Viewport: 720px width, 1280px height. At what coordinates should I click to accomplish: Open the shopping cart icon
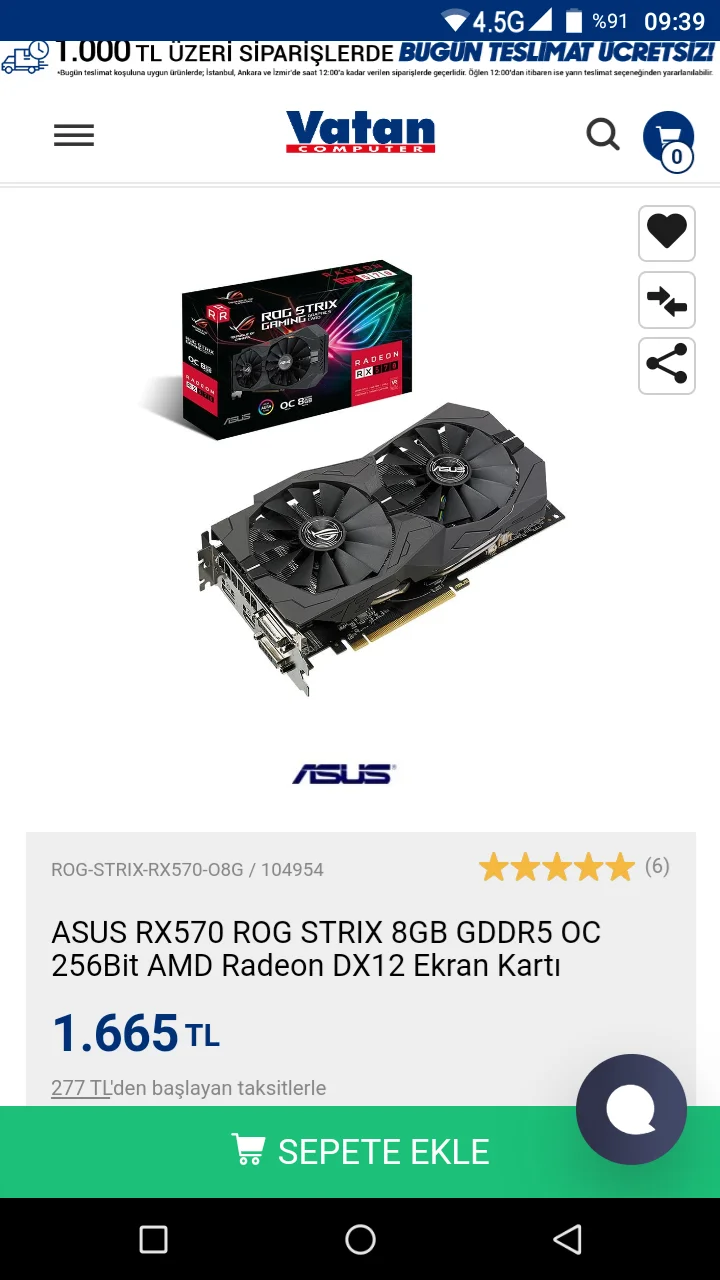(668, 138)
